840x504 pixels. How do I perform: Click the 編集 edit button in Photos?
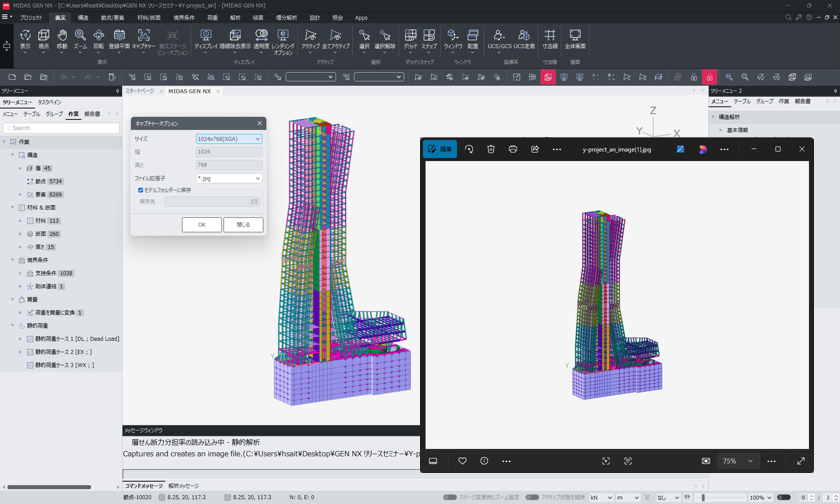(x=440, y=149)
